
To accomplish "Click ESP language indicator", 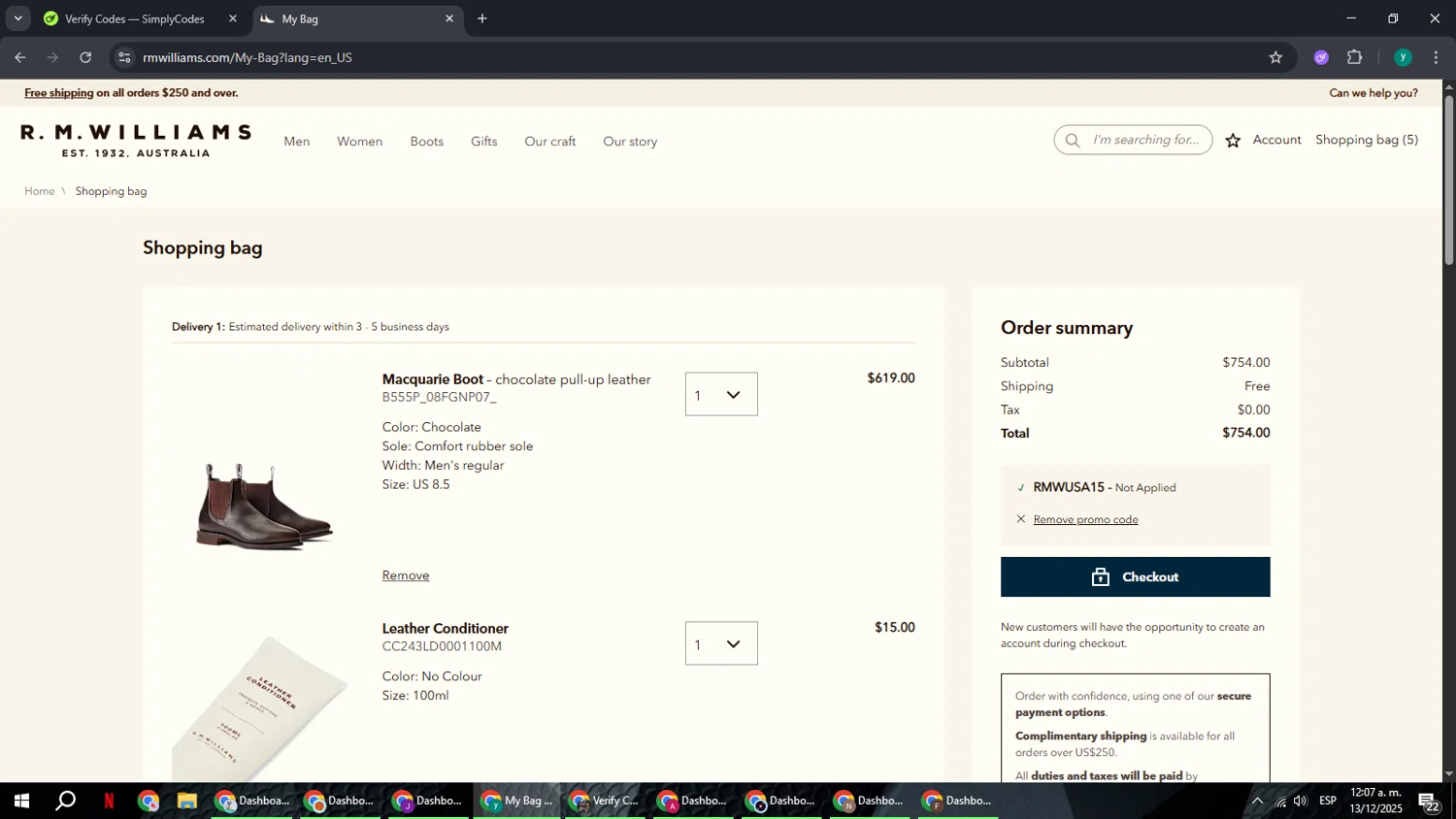I will point(1328,802).
